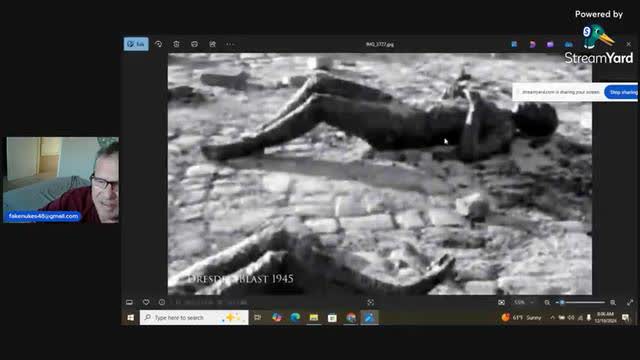Focus the 'Type here to search' box
Screen dimensions: 640x360
click(x=194, y=318)
